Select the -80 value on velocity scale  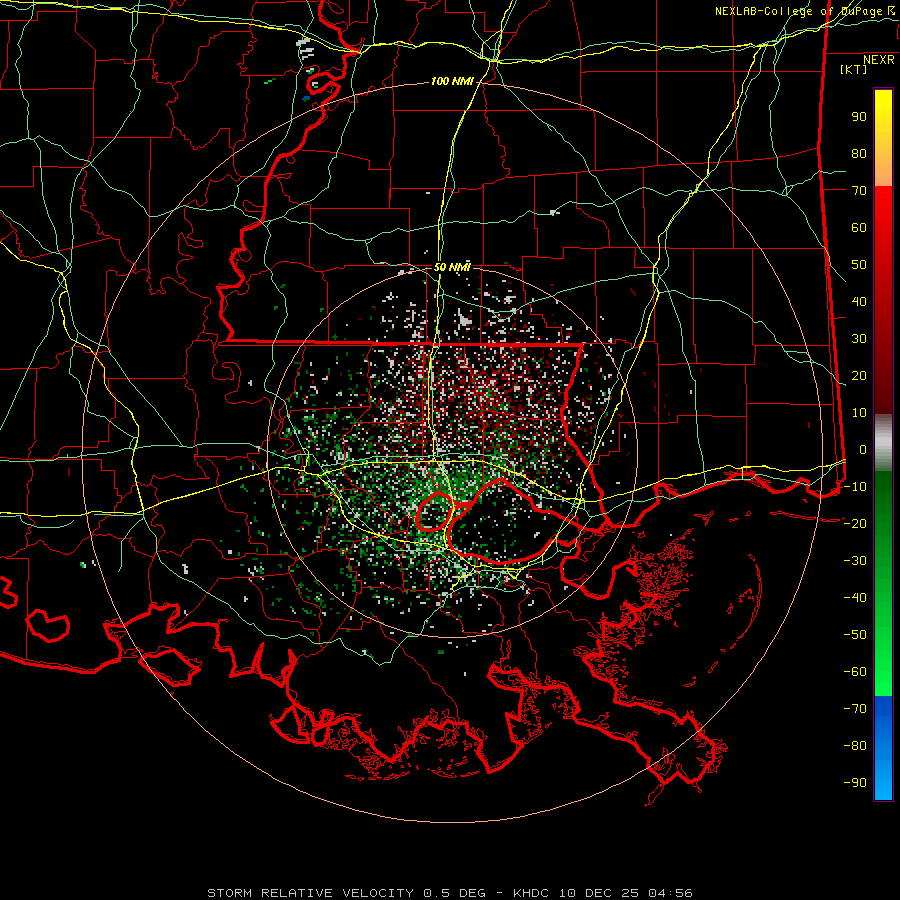pyautogui.click(x=855, y=746)
